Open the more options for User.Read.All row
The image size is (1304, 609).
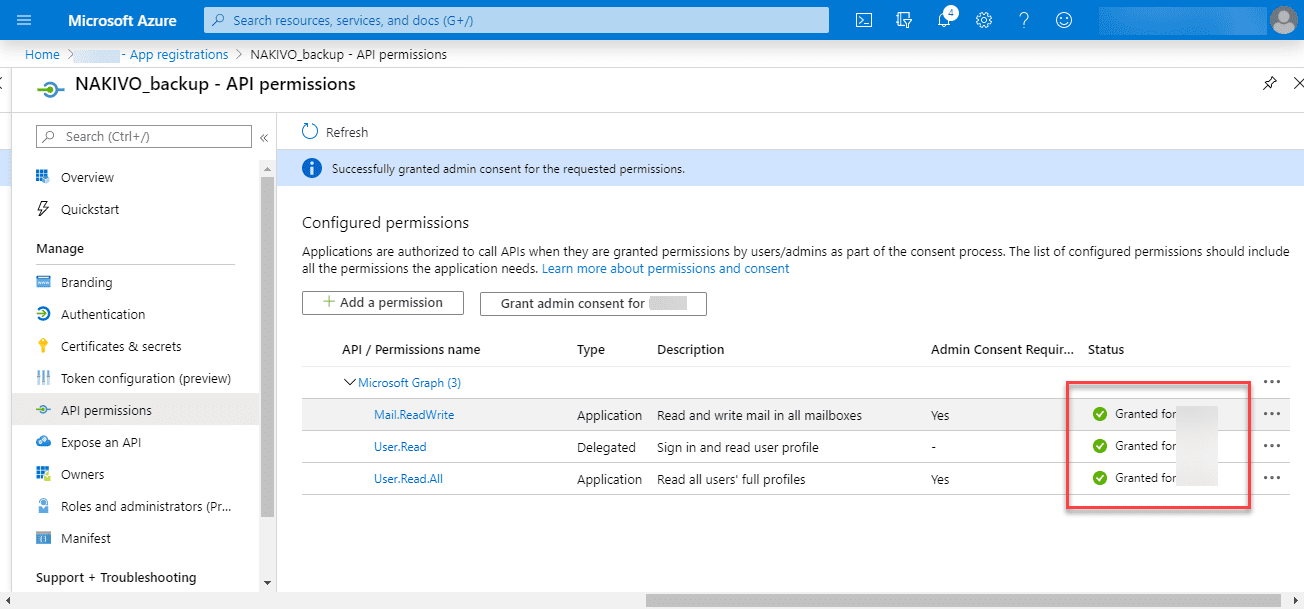click(x=1272, y=478)
